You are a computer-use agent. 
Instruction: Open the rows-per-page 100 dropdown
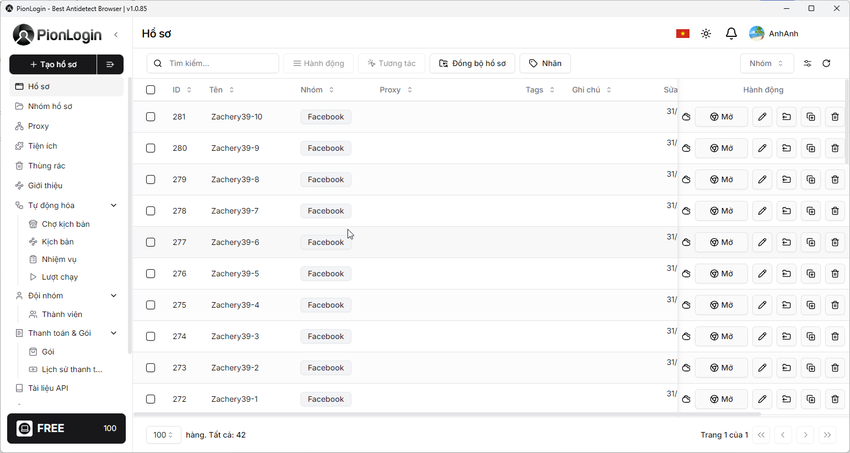tap(163, 435)
